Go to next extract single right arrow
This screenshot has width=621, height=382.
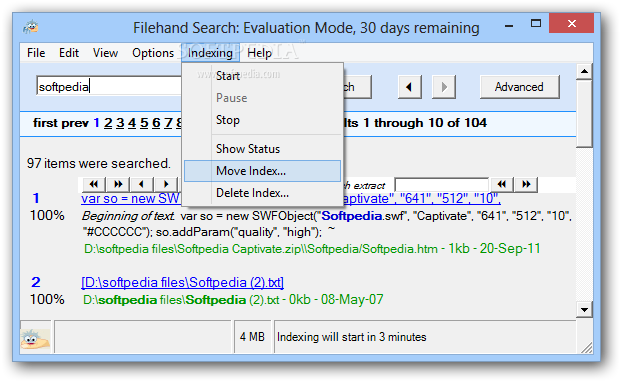166,184
